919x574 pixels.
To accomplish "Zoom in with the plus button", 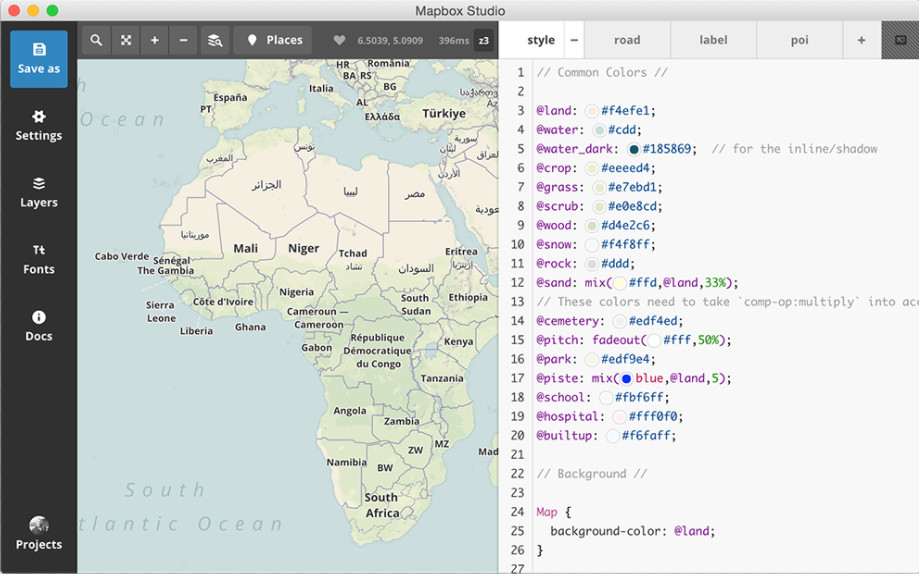I will coord(154,40).
